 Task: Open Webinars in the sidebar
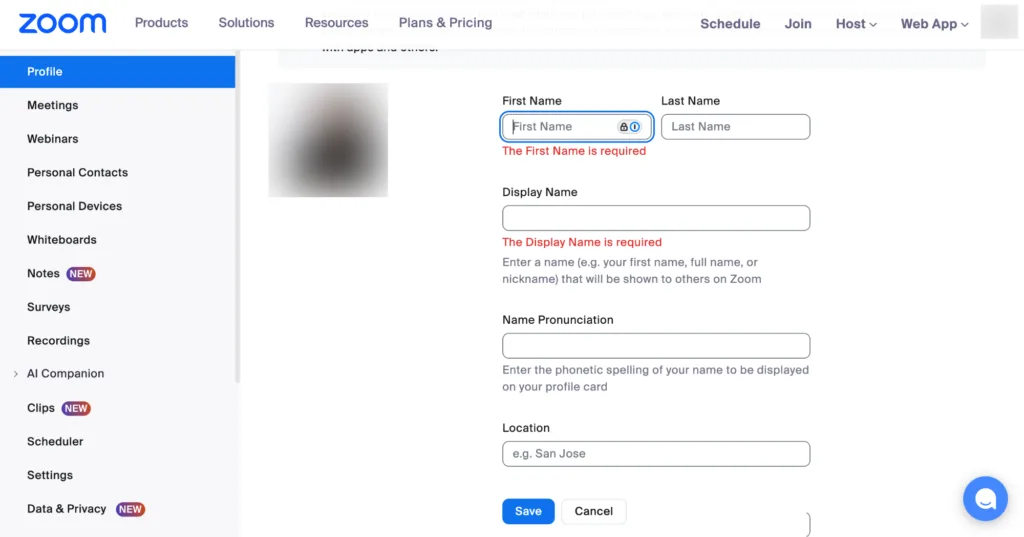[x=52, y=139]
